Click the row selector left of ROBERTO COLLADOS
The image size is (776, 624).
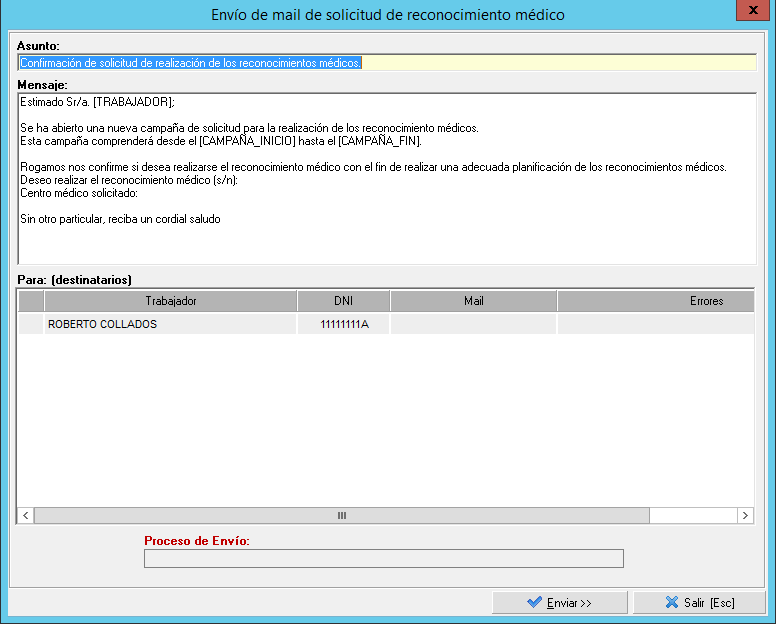[31, 325]
